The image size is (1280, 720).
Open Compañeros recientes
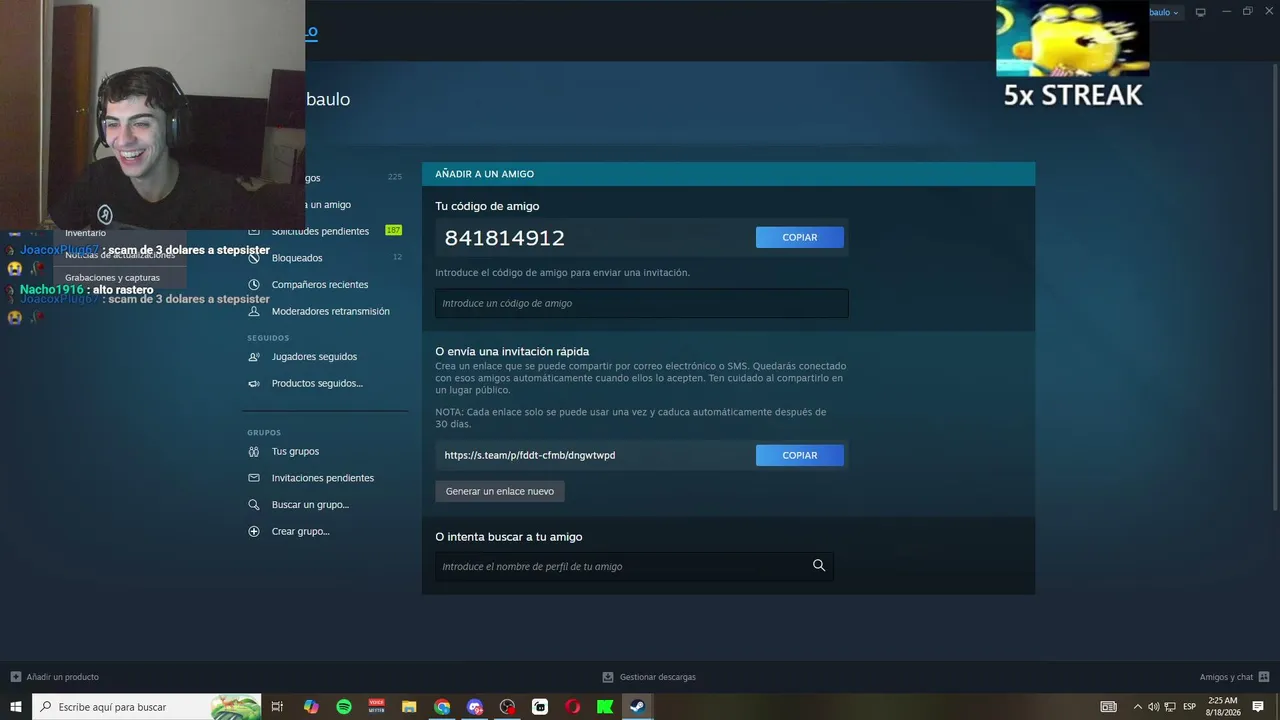[320, 285]
